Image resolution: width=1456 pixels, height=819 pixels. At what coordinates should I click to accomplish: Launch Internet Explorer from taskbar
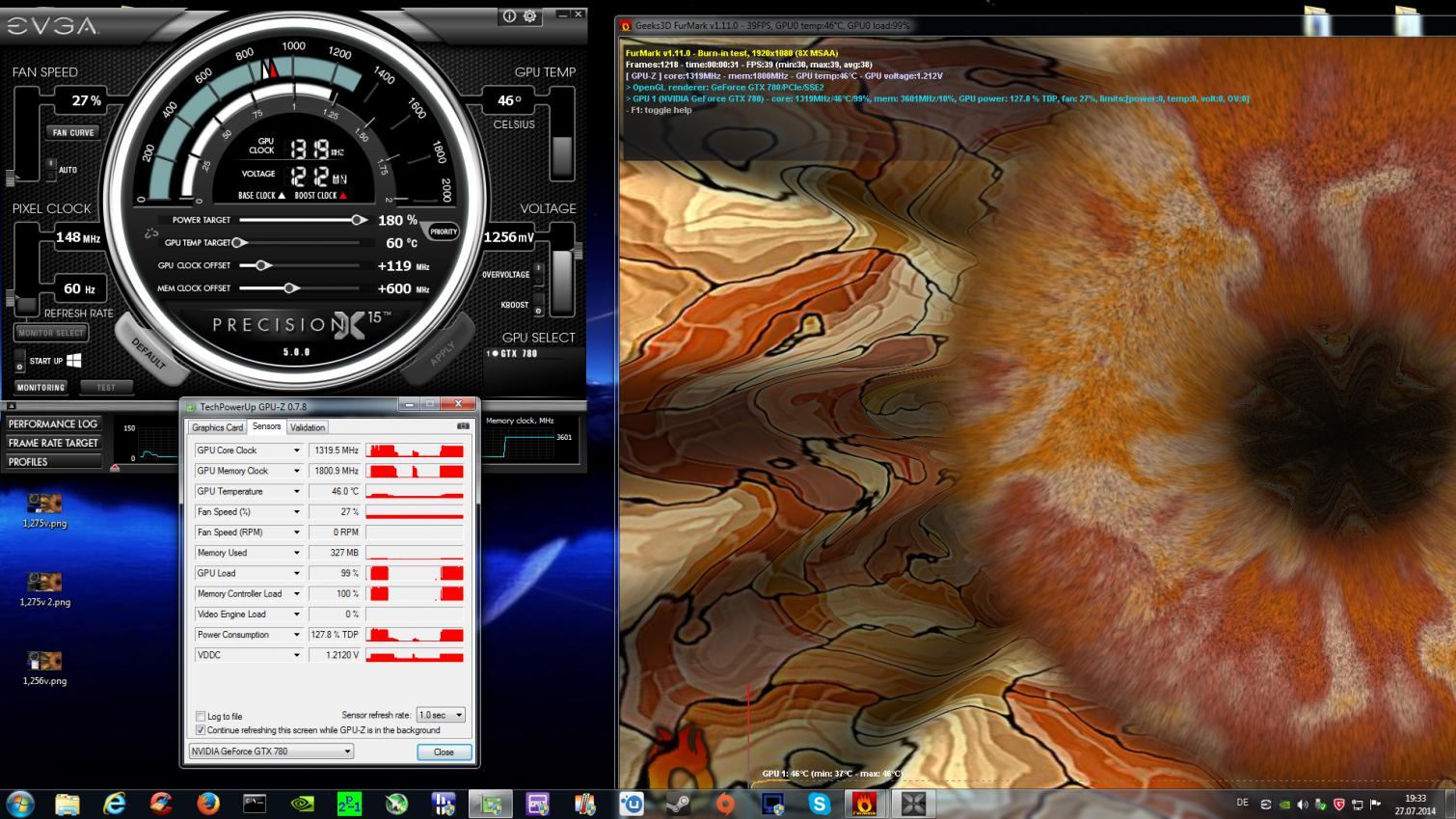(x=114, y=803)
